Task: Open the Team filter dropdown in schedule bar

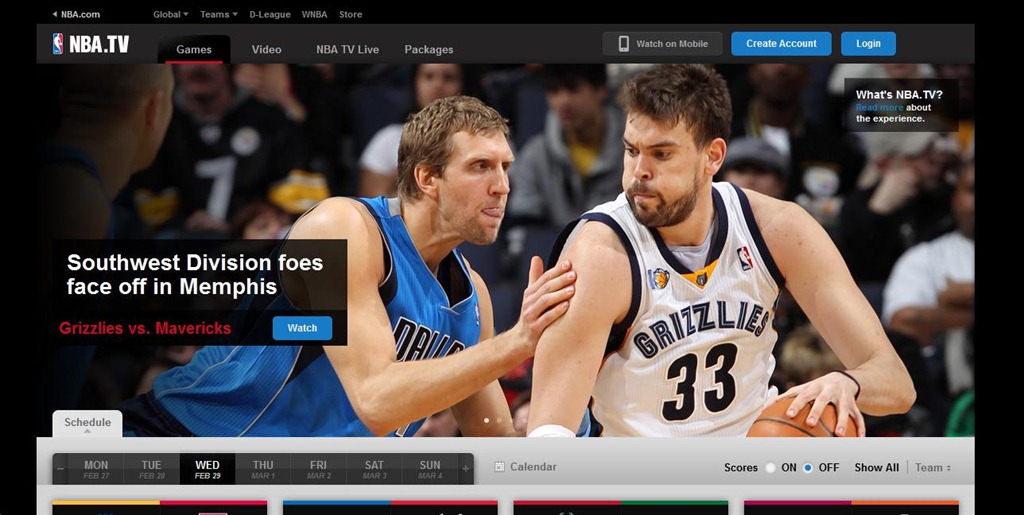Action: pos(933,467)
